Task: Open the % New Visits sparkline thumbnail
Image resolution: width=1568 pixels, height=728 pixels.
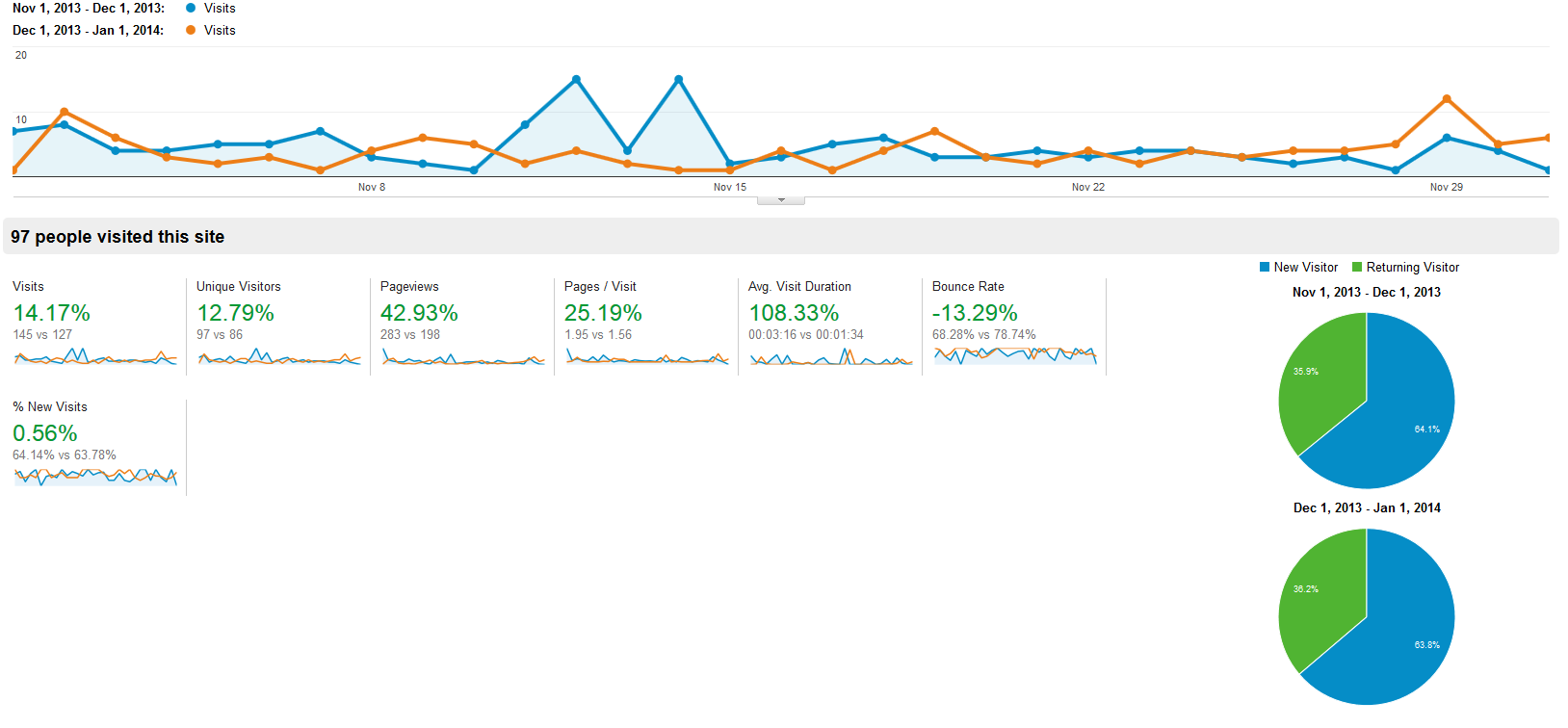Action: (95, 477)
